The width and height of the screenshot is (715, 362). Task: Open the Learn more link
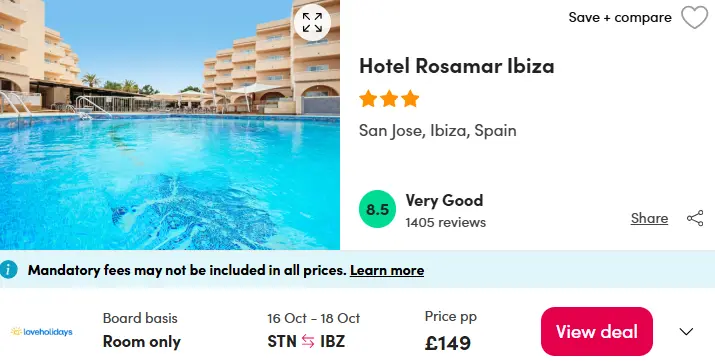click(387, 270)
